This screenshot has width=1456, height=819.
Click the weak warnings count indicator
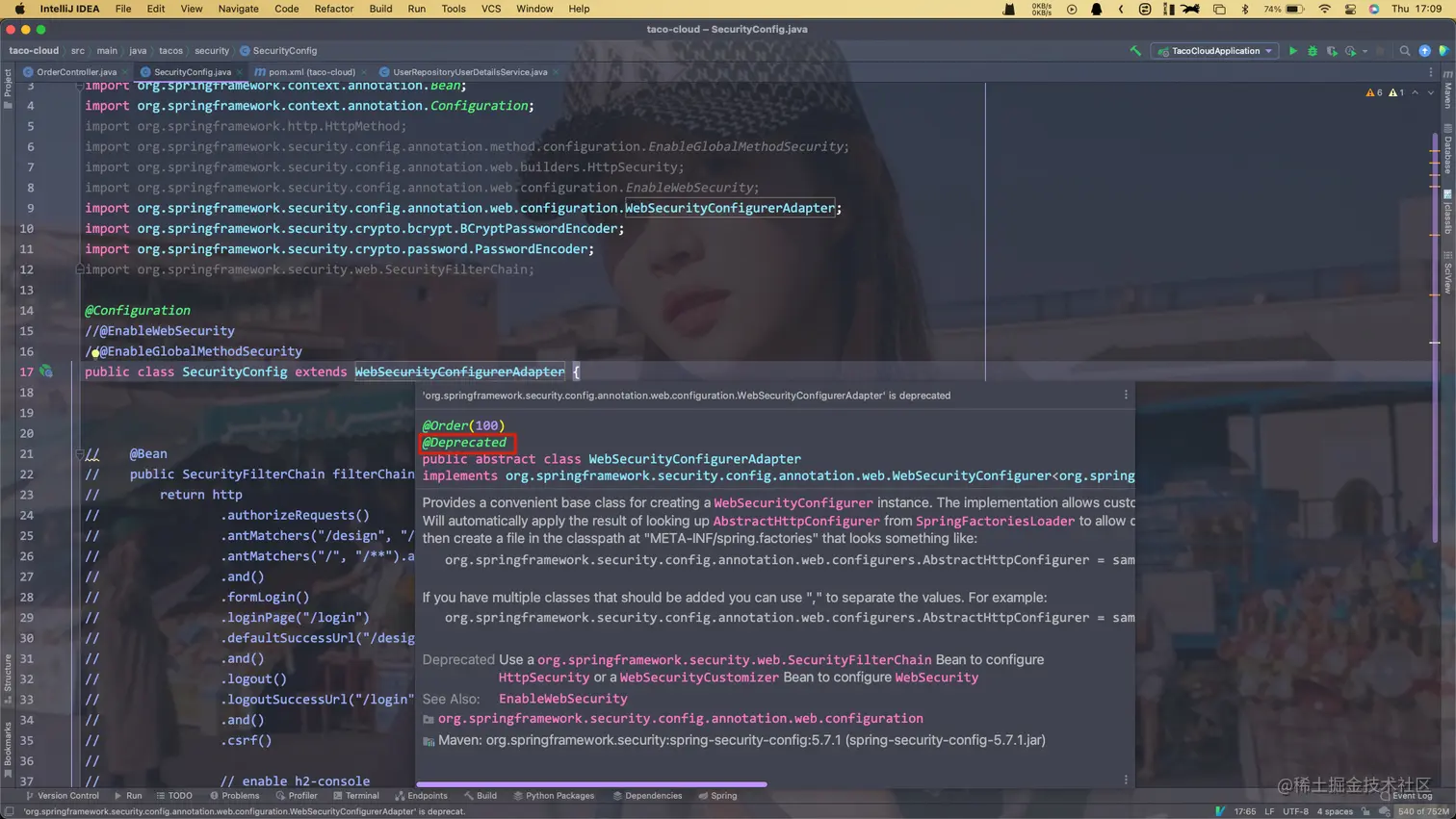[x=1396, y=92]
